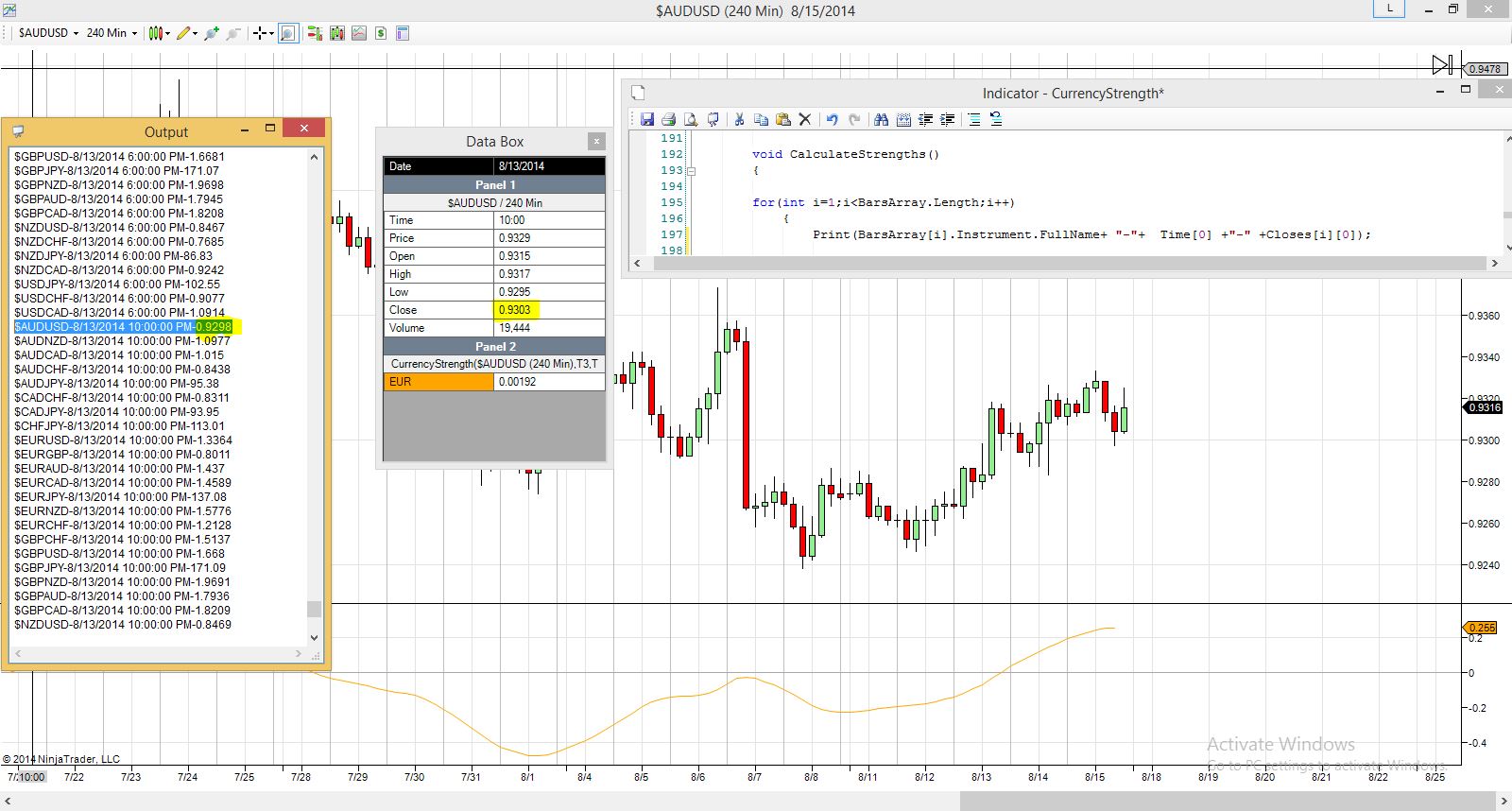
Task: Compile the script via editor toolbar
Action: coord(713,119)
